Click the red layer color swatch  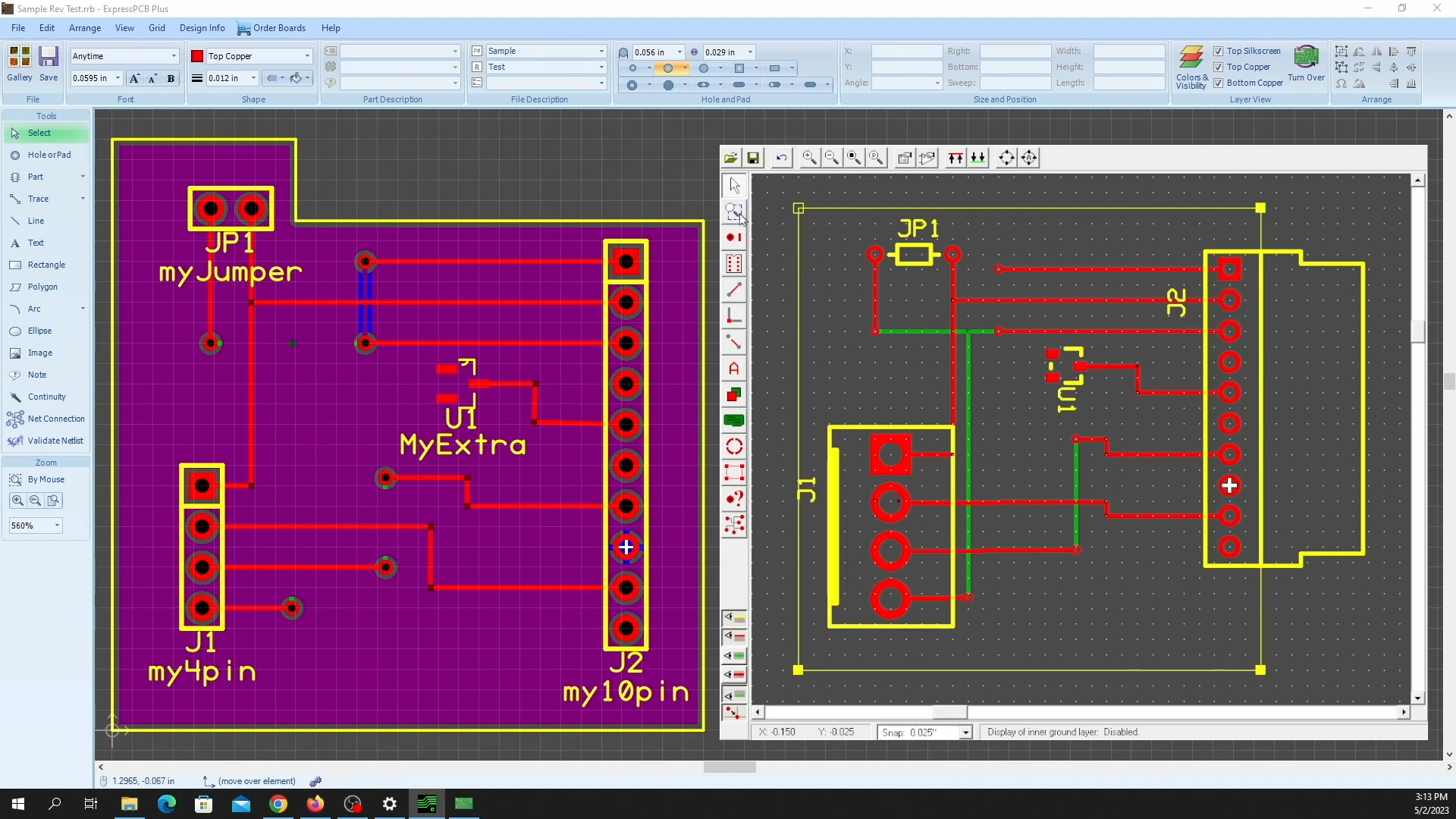tap(197, 56)
